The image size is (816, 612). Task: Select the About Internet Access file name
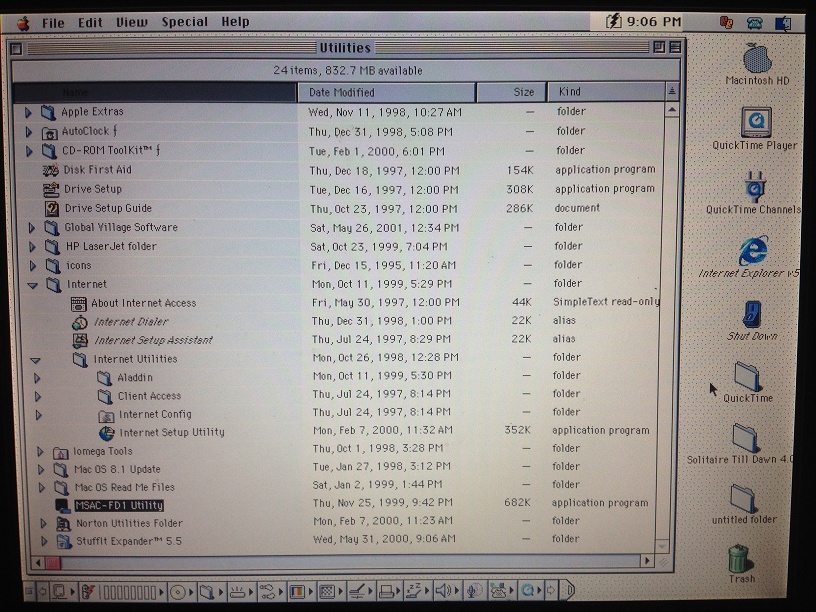[144, 303]
